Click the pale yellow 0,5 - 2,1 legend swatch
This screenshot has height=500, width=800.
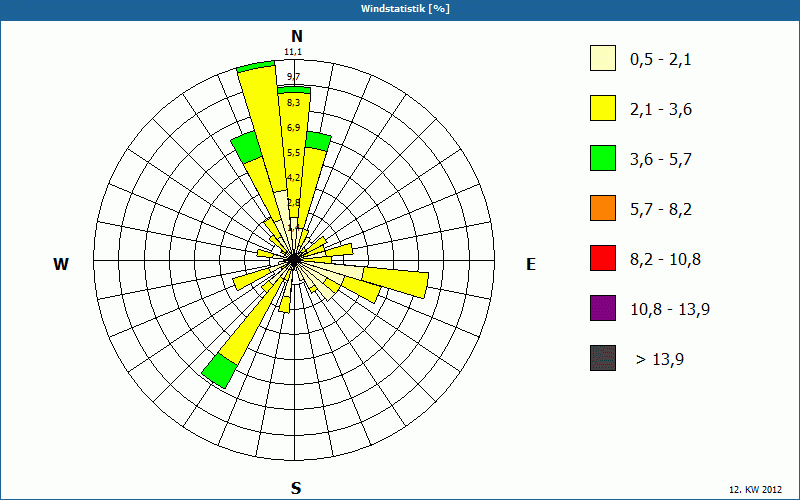click(x=603, y=58)
